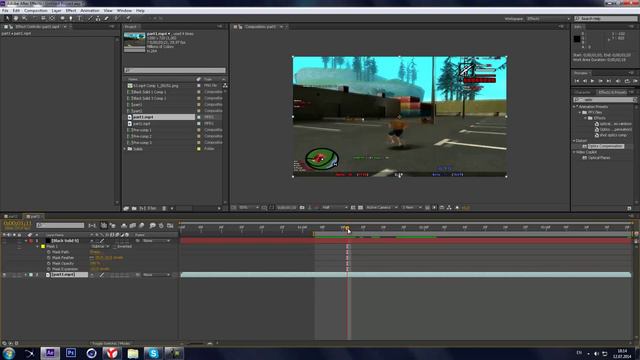
Task: Open the Workspace dropdown
Action: tap(547, 19)
